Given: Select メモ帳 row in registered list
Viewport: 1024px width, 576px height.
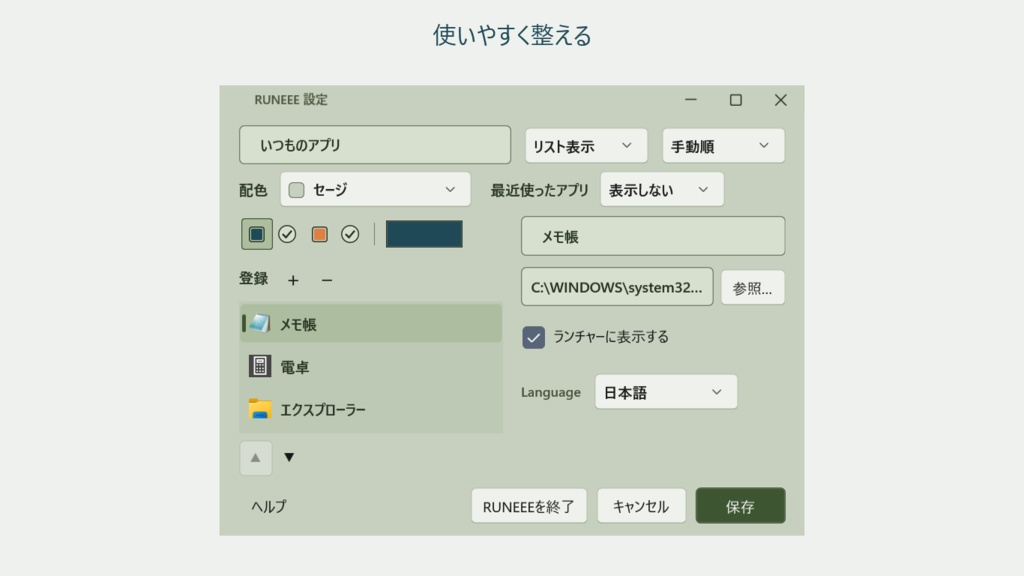Looking at the screenshot, I should point(371,323).
